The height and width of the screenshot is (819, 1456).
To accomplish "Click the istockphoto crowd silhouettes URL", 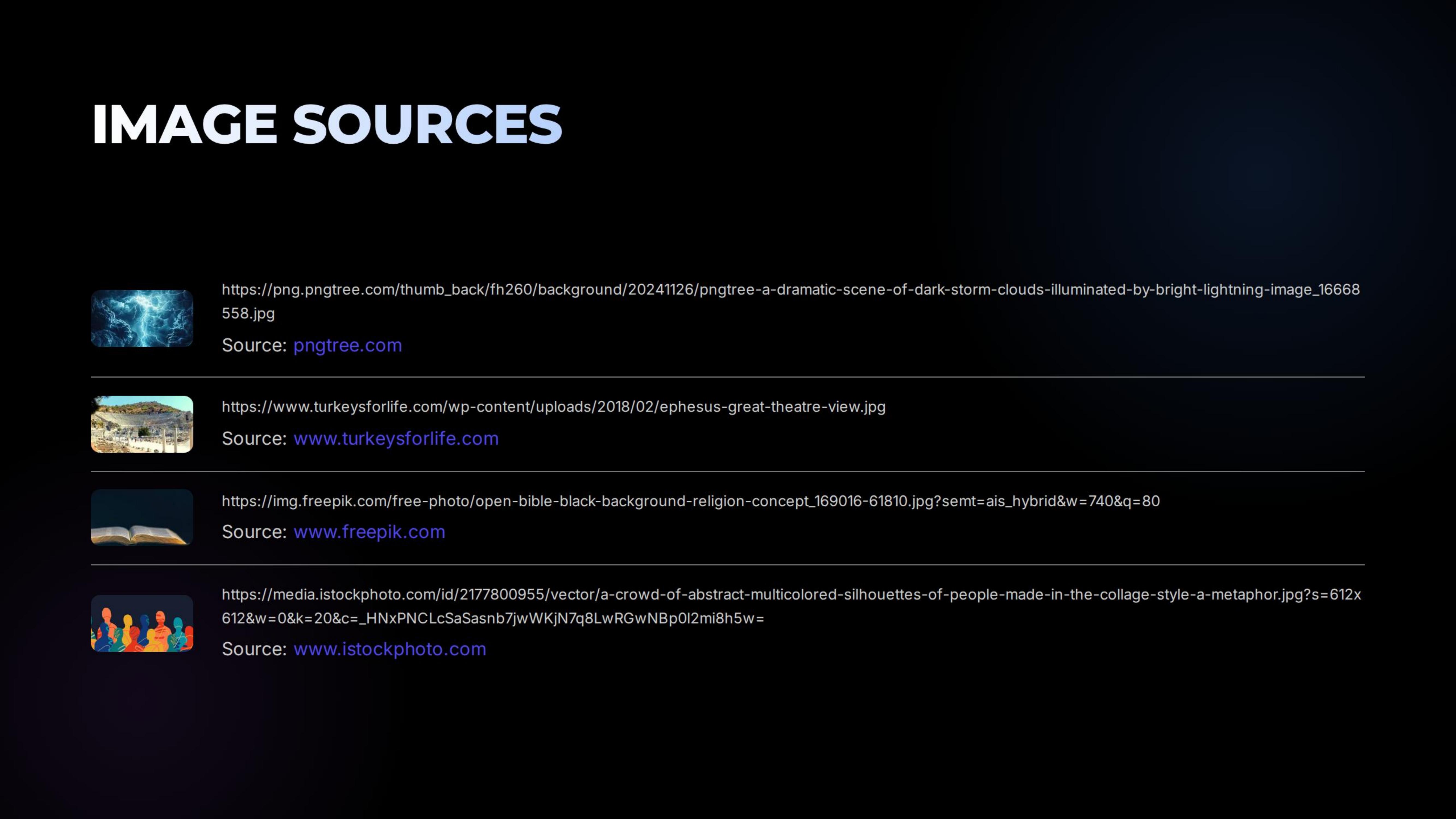I will 791,607.
